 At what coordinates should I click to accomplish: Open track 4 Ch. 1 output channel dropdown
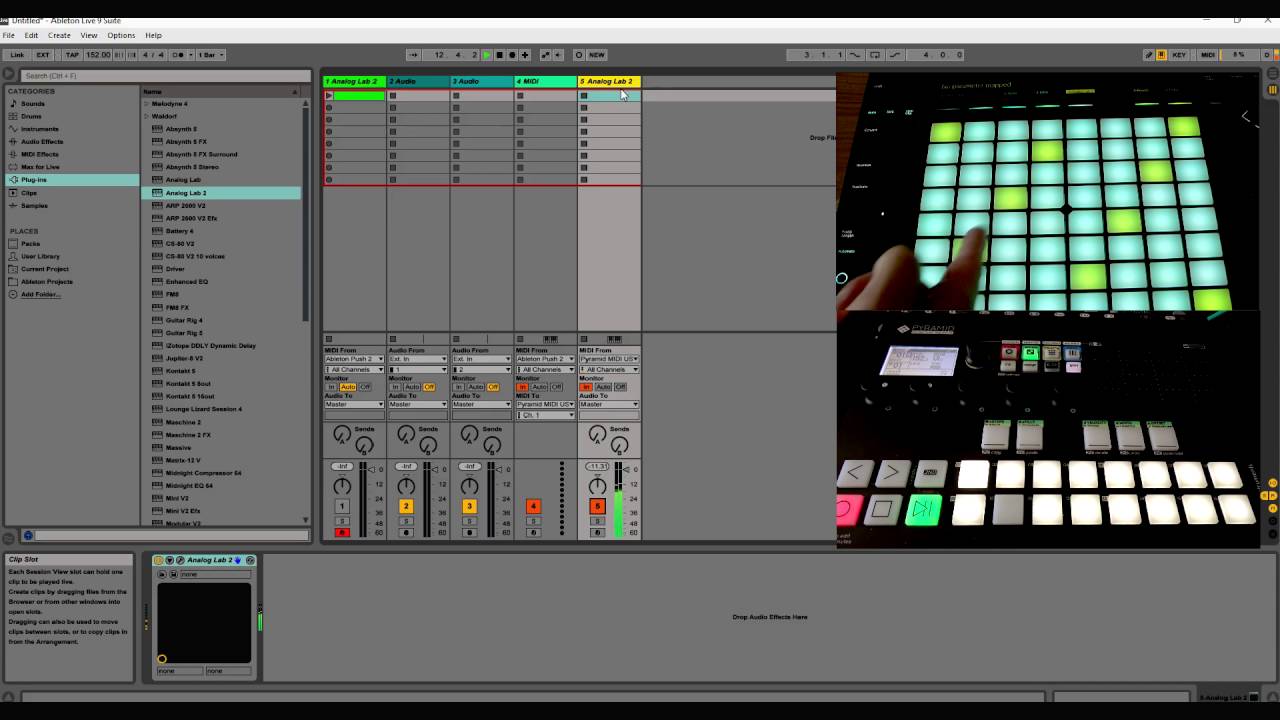click(545, 415)
